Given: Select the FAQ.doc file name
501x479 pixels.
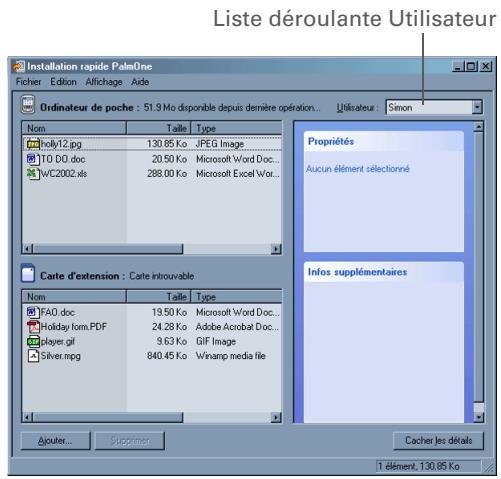Looking at the screenshot, I should tap(58, 312).
